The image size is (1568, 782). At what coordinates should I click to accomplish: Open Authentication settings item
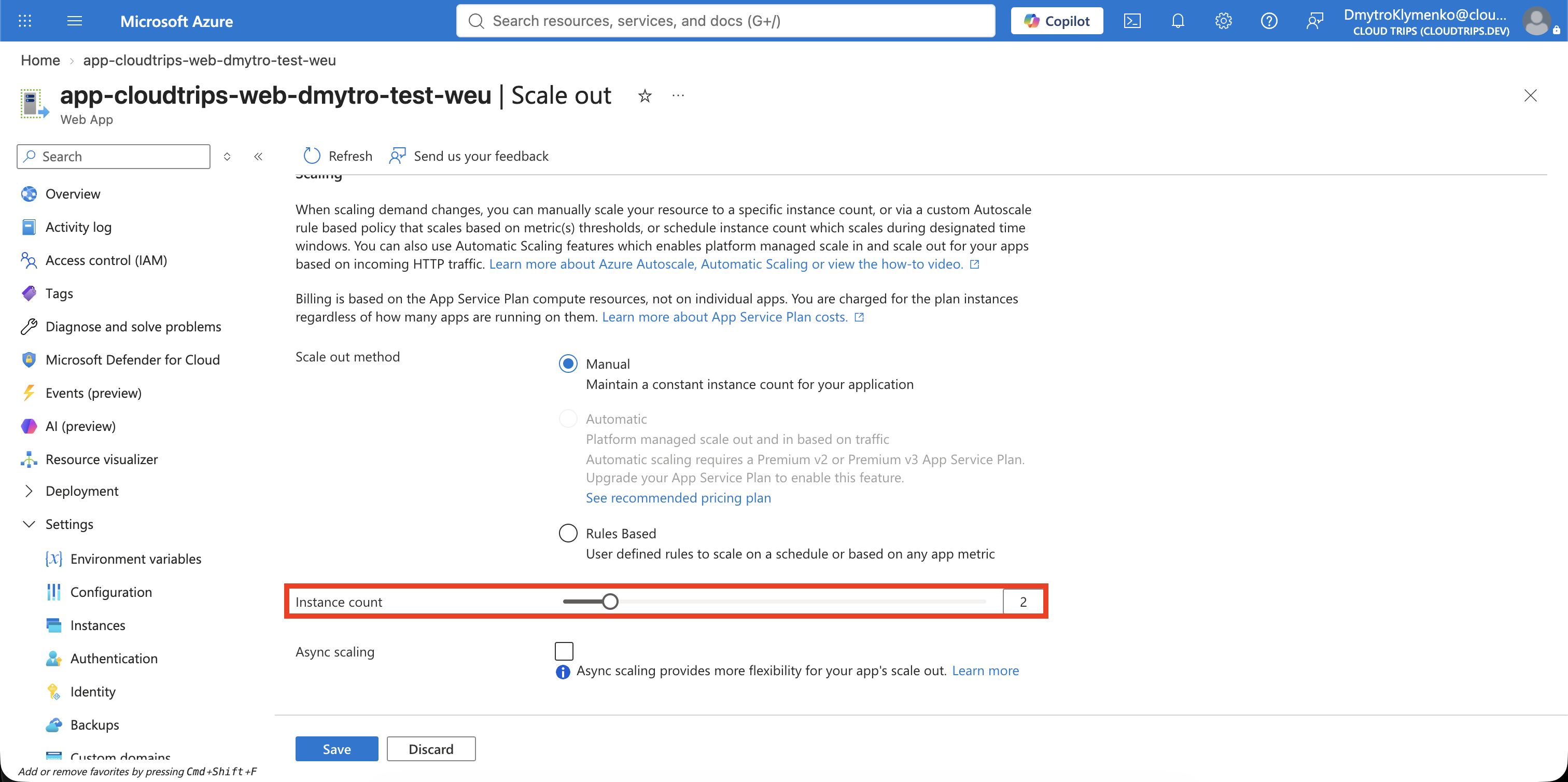click(114, 659)
